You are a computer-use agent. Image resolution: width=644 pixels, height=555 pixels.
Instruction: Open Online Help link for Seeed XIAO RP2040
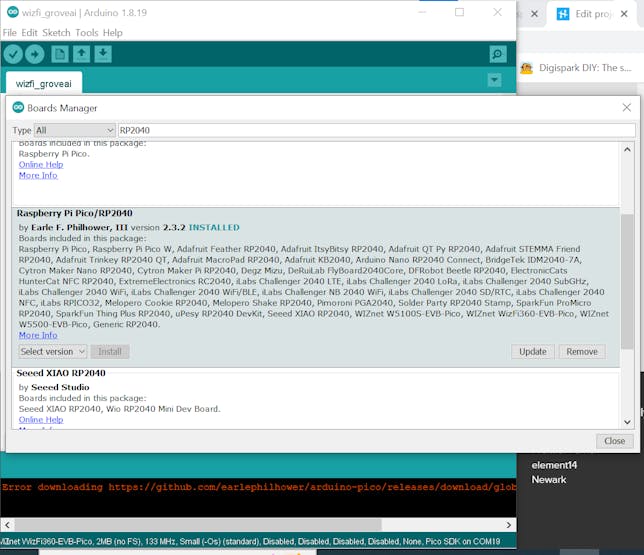pos(41,419)
